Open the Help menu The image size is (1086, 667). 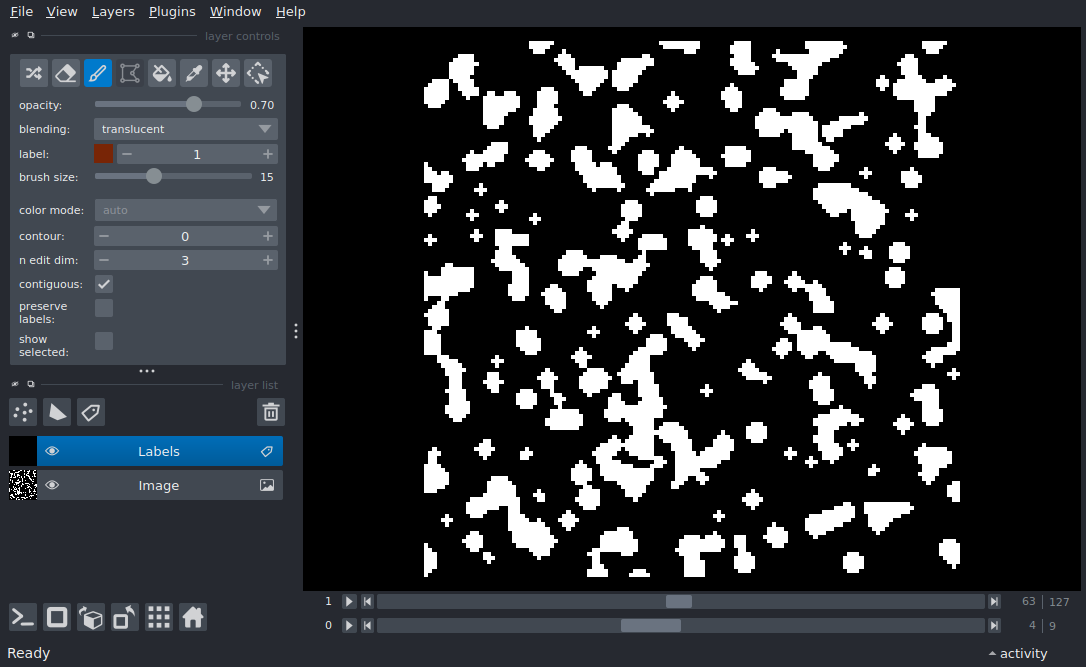290,12
